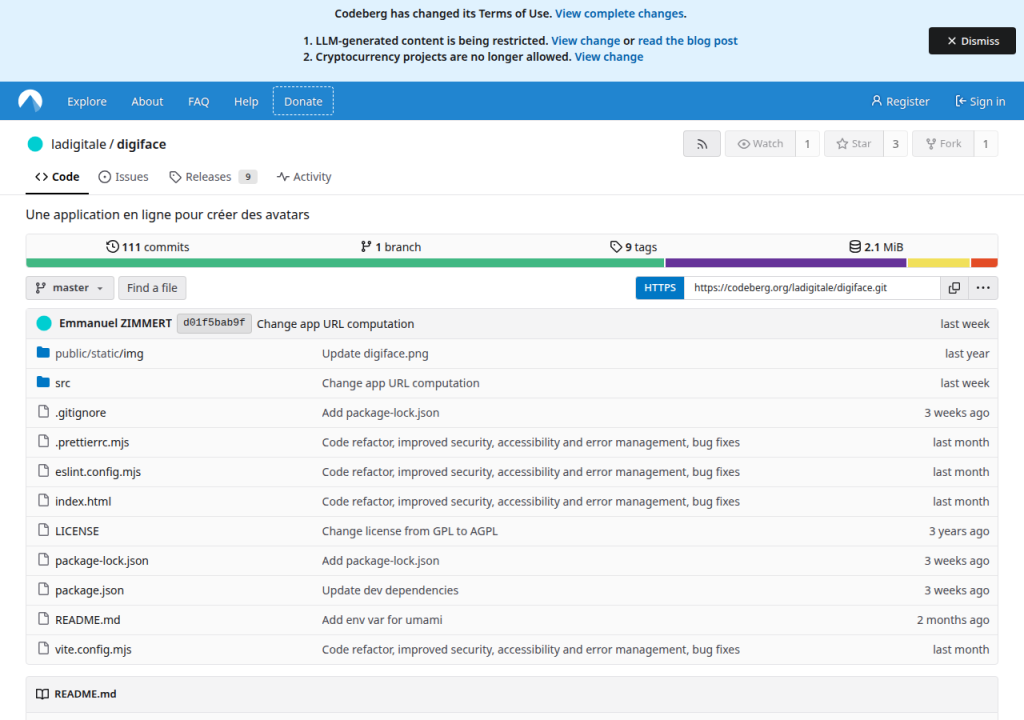Image resolution: width=1024 pixels, height=720 pixels.
Task: Click the purple language bar segment
Action: tap(786, 263)
